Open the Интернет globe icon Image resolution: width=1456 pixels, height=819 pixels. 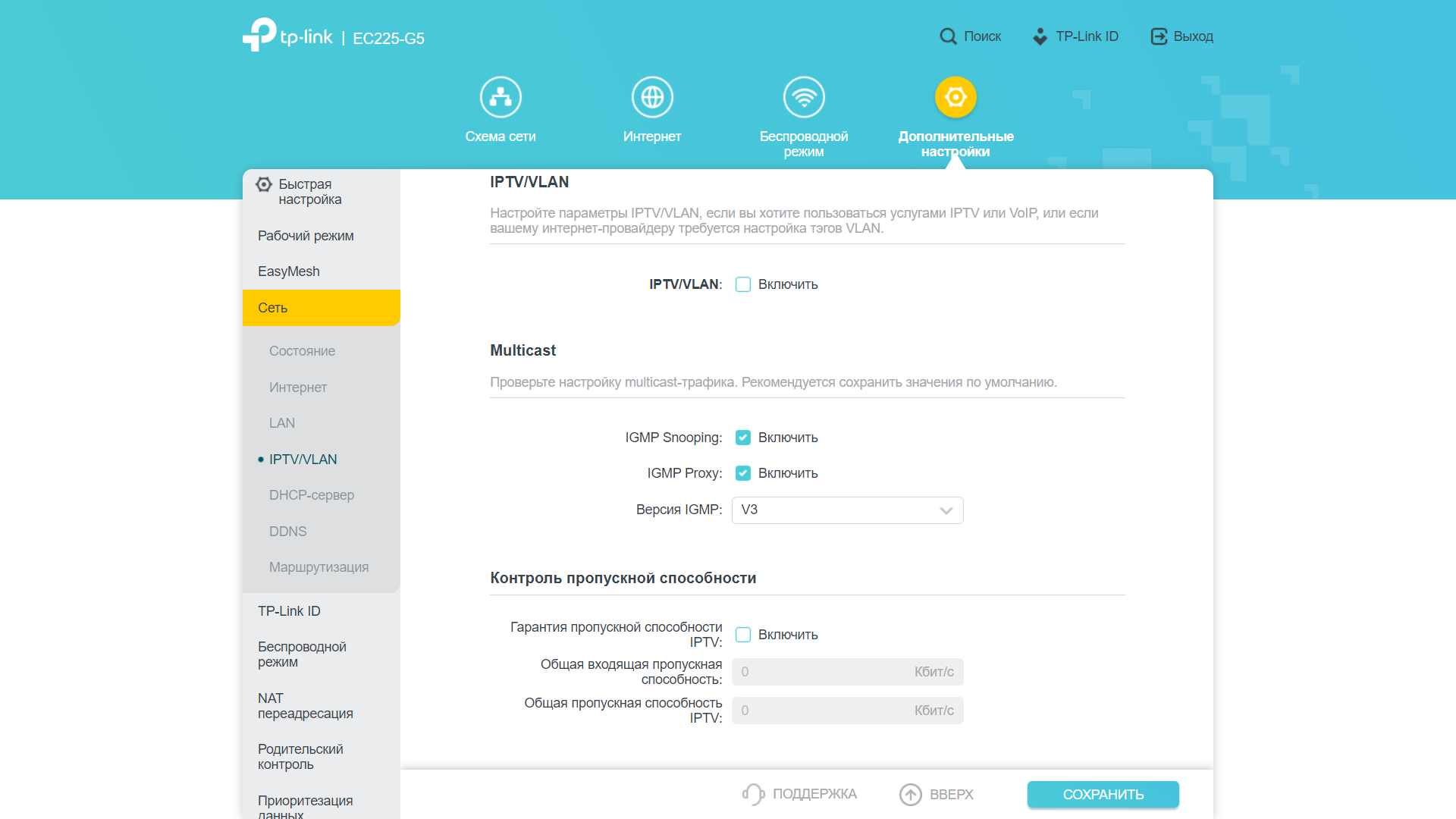point(652,97)
